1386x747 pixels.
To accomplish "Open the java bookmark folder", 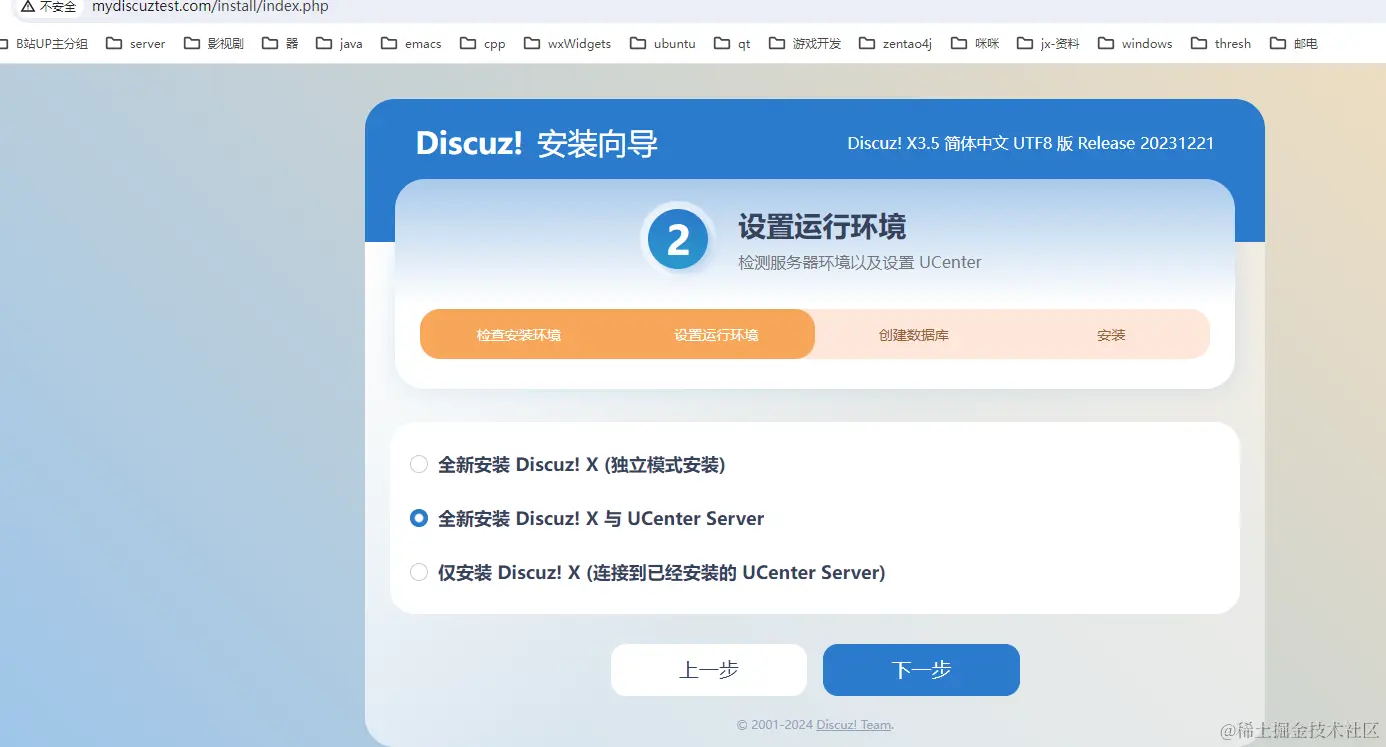I will (339, 43).
